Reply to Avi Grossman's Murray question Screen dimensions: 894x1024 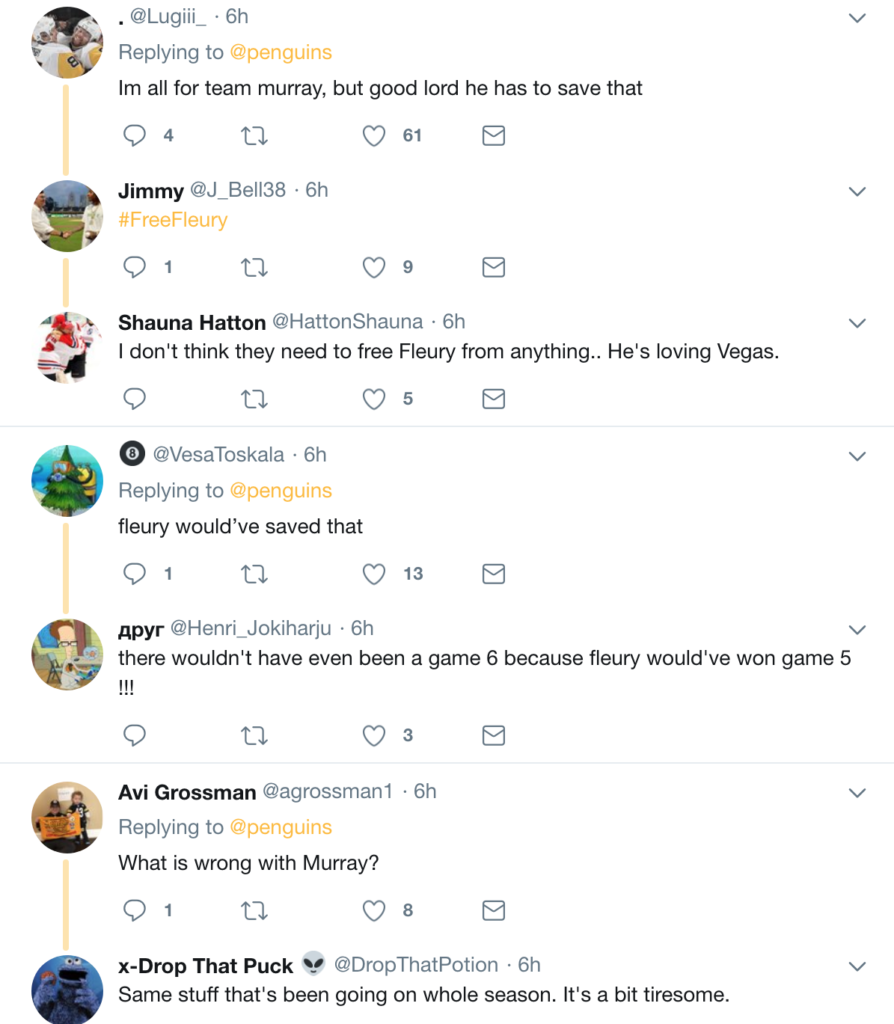(134, 910)
